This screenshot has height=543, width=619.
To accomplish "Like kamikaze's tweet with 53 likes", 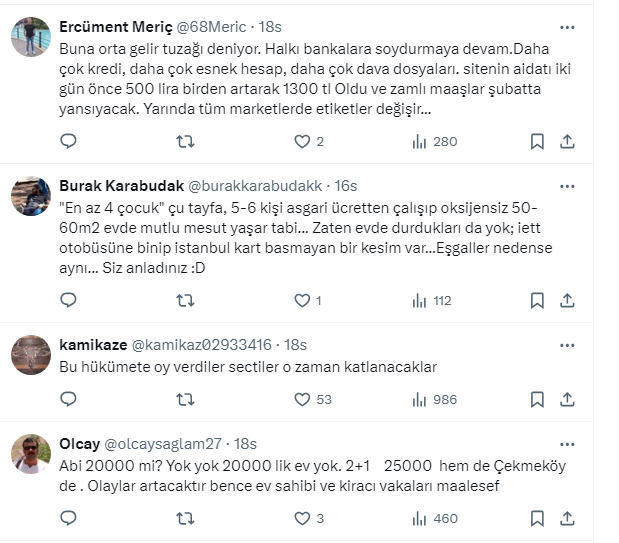I will 302,399.
